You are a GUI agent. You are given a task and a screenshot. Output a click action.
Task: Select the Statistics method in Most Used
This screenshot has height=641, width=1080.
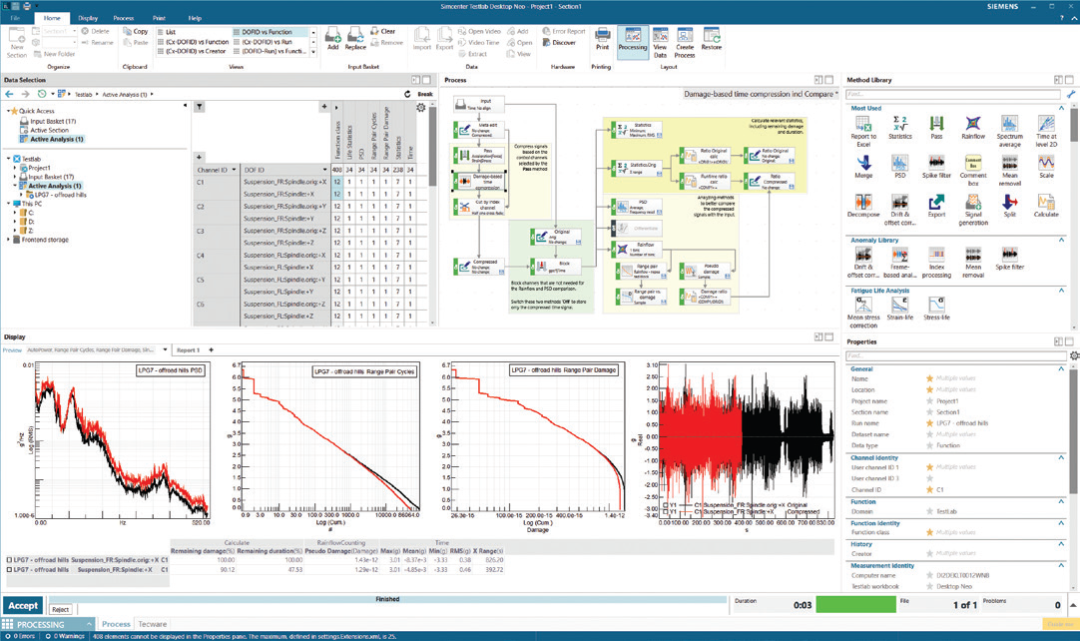click(x=900, y=125)
